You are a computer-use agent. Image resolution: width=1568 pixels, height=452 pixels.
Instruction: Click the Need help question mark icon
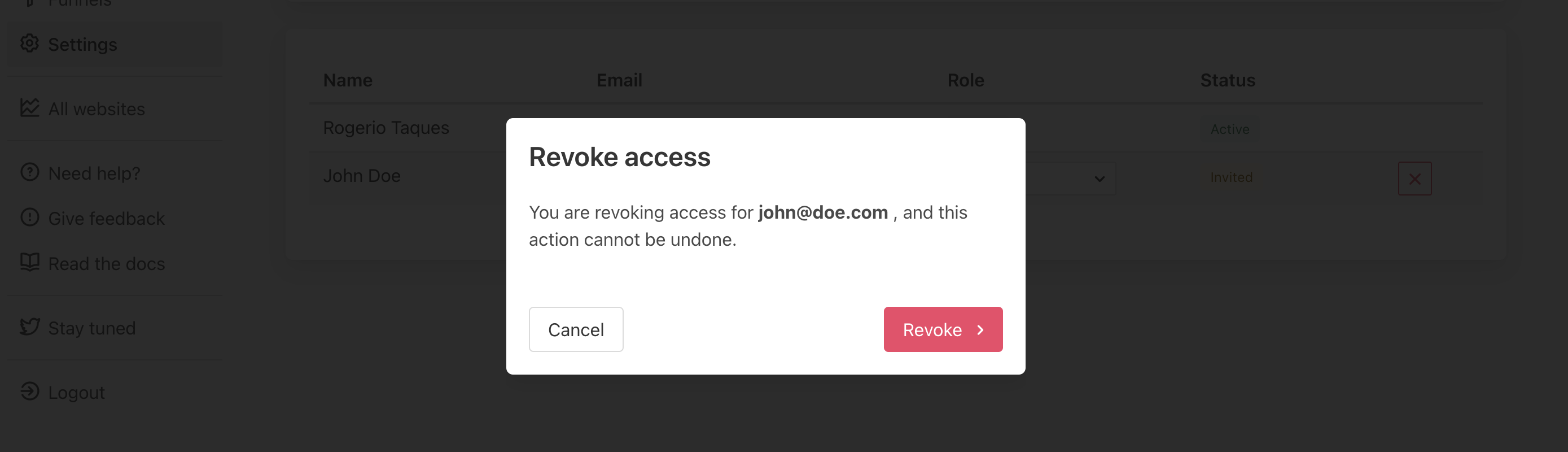click(x=29, y=172)
